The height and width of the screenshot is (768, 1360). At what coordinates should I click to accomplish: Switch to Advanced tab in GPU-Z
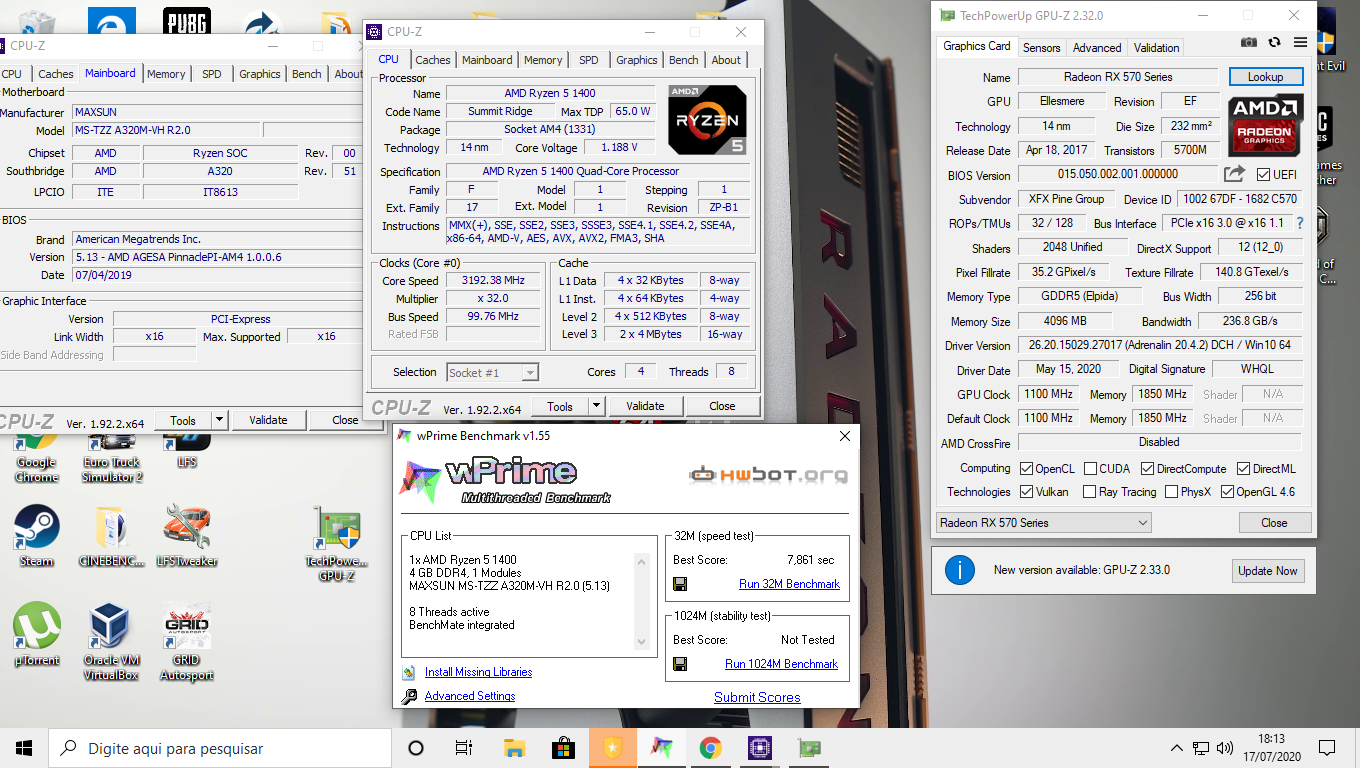(1097, 47)
